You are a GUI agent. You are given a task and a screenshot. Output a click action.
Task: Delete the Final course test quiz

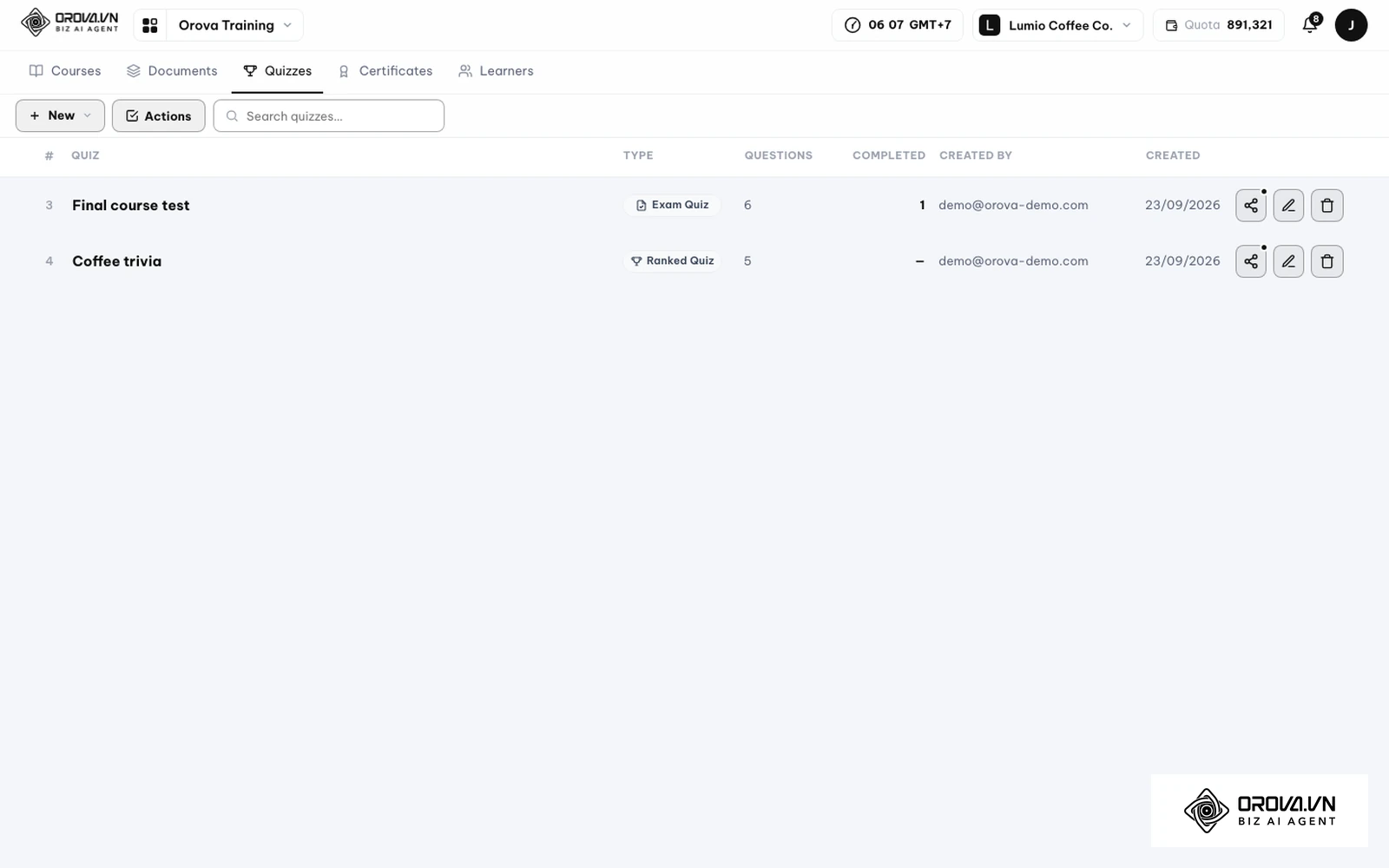(1326, 206)
